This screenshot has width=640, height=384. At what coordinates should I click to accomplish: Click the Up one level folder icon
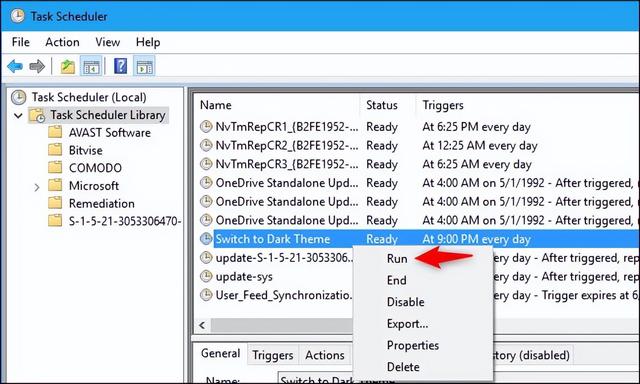pyautogui.click(x=68, y=66)
